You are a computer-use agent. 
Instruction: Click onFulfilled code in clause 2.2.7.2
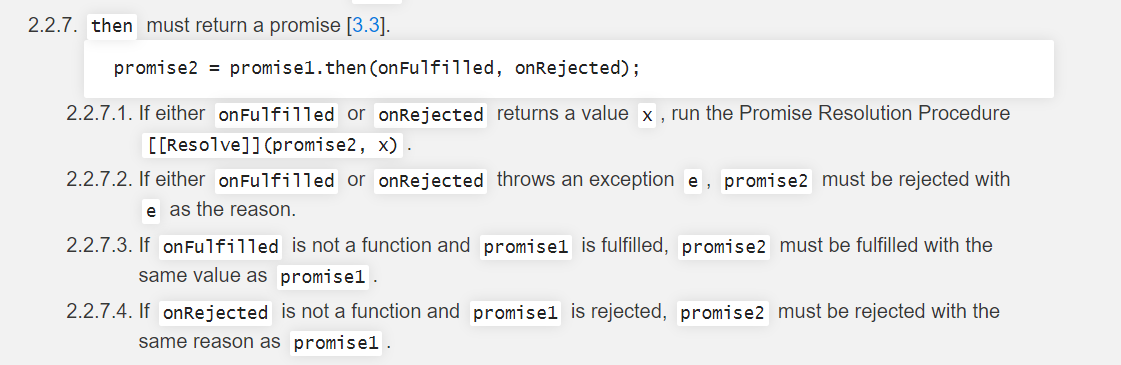(x=277, y=181)
